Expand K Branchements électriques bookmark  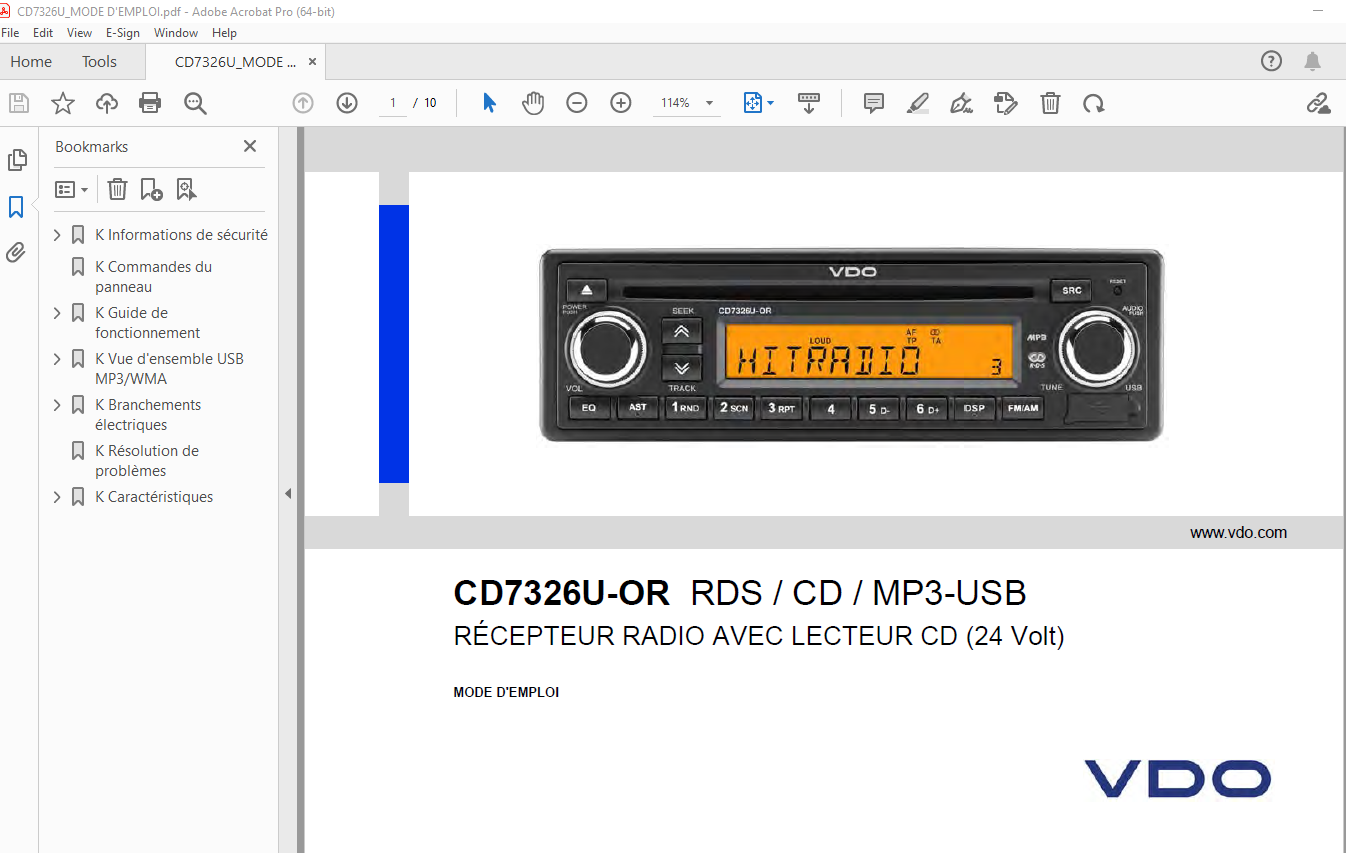pyautogui.click(x=57, y=405)
